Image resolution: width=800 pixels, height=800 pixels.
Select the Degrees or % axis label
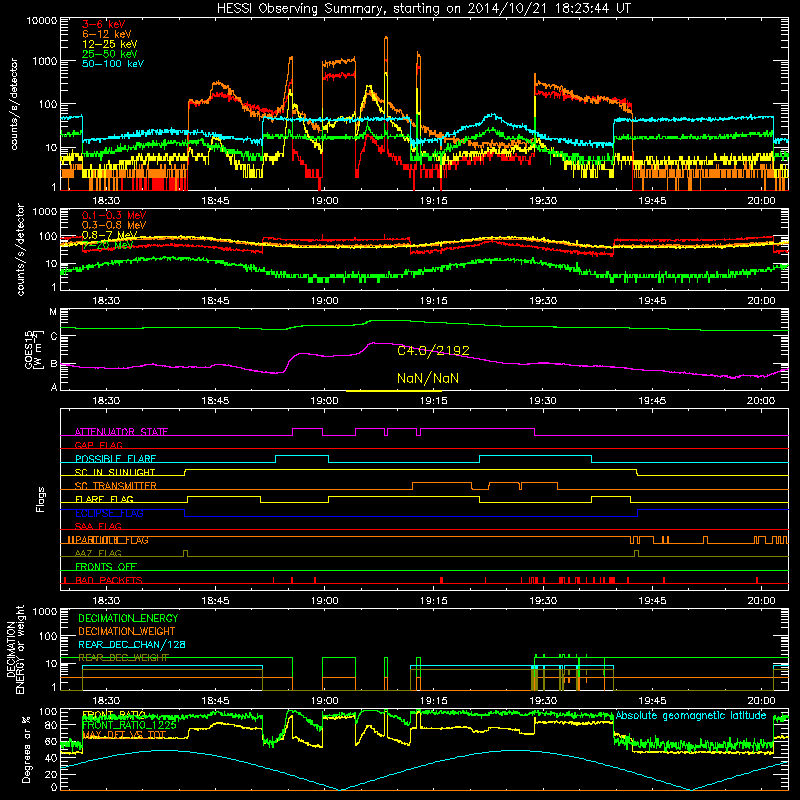26,749
